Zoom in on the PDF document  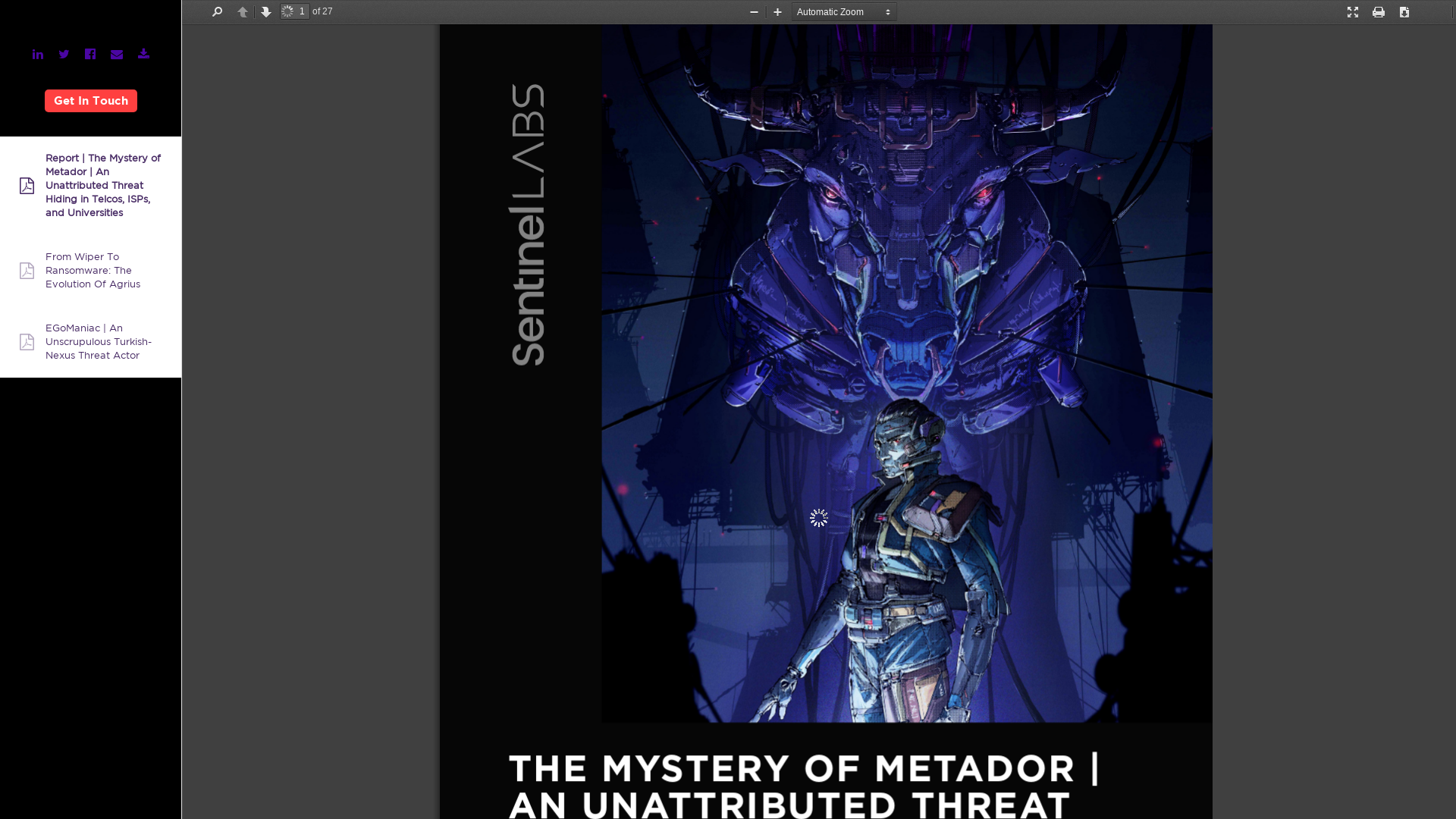[777, 12]
